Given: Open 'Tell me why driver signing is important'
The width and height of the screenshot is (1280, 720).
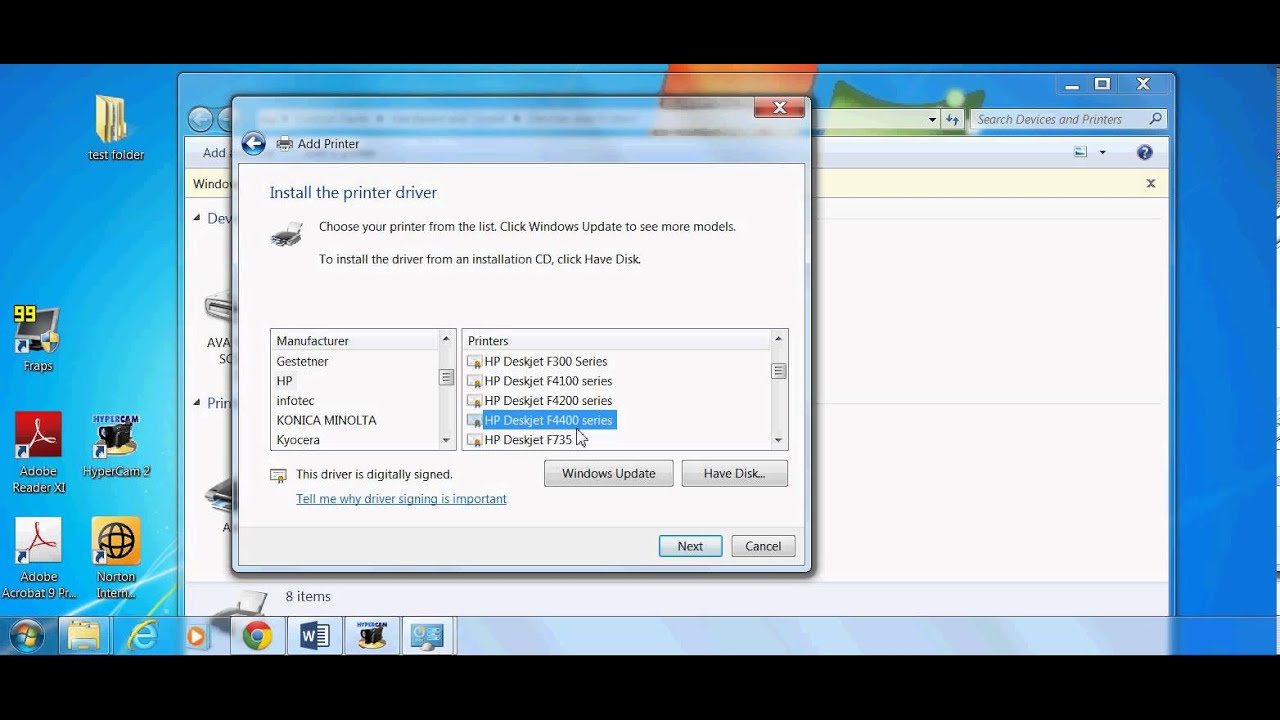Looking at the screenshot, I should [401, 499].
